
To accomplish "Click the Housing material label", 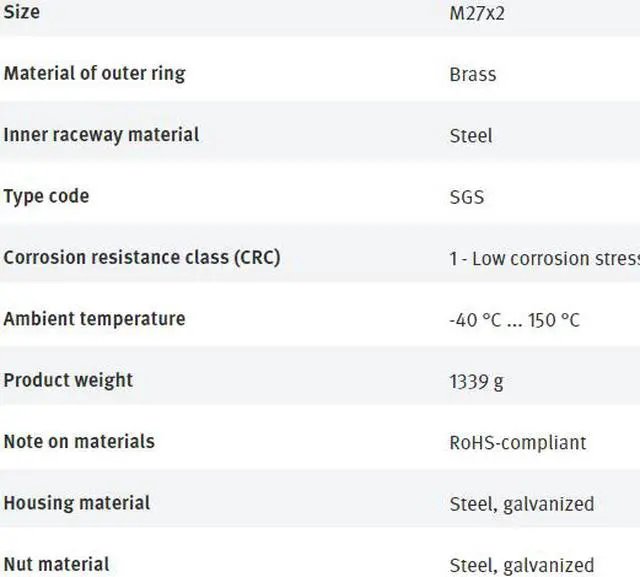I will tap(77, 503).
